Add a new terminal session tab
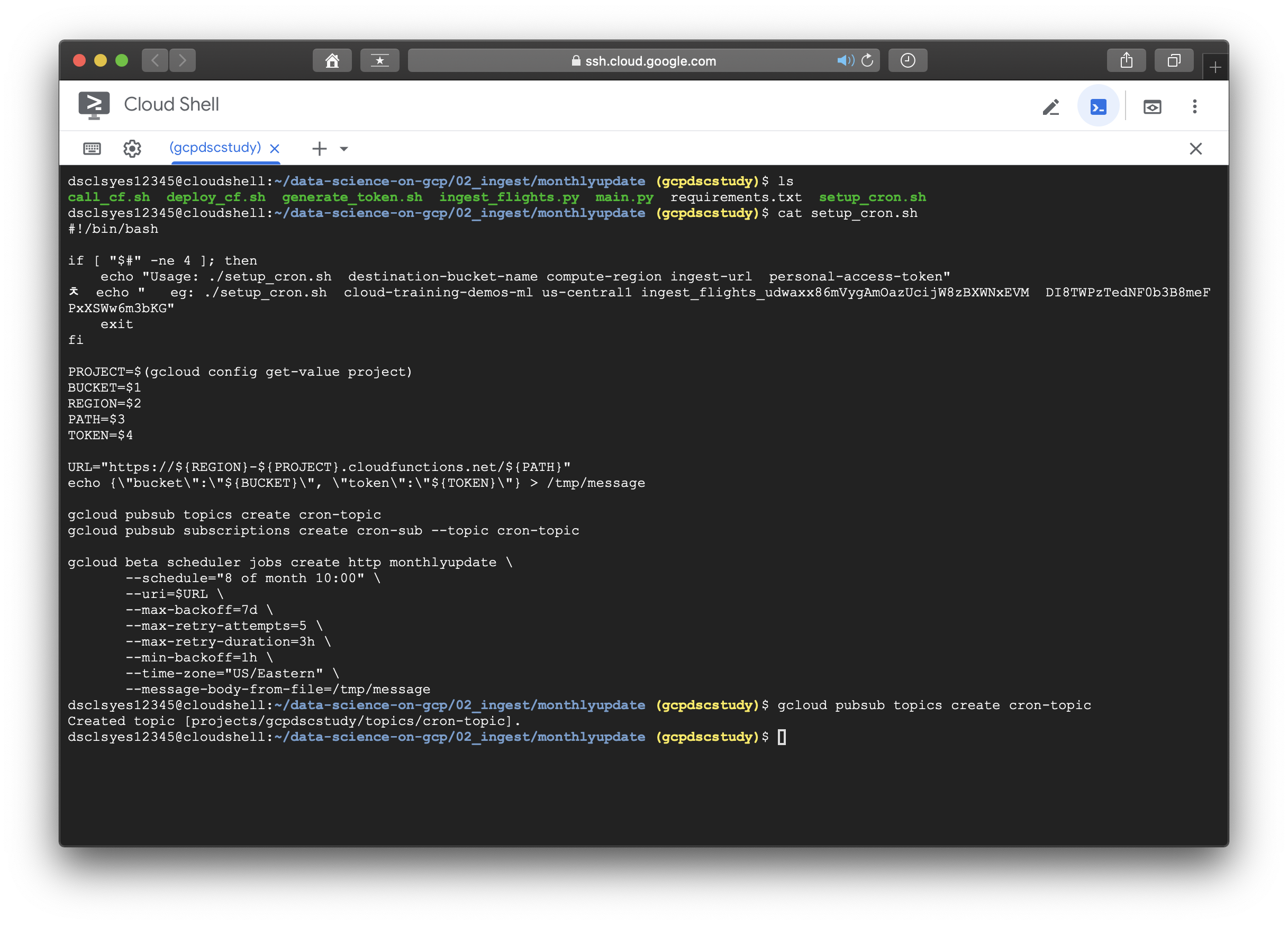 (x=320, y=149)
